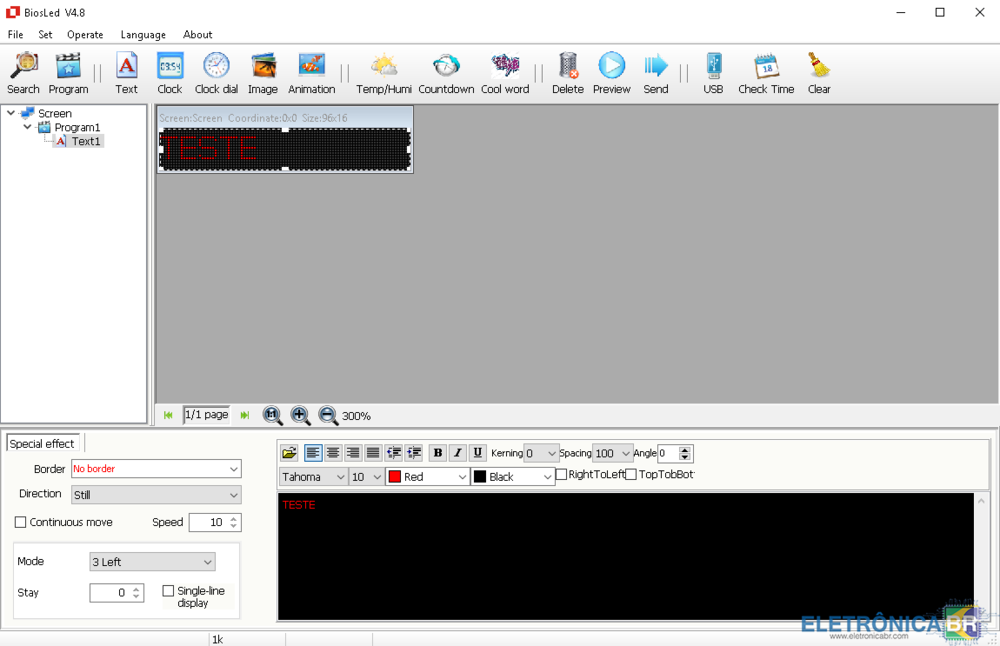Check the RightToLeft option
Image resolution: width=1000 pixels, height=646 pixels.
pyautogui.click(x=562, y=474)
